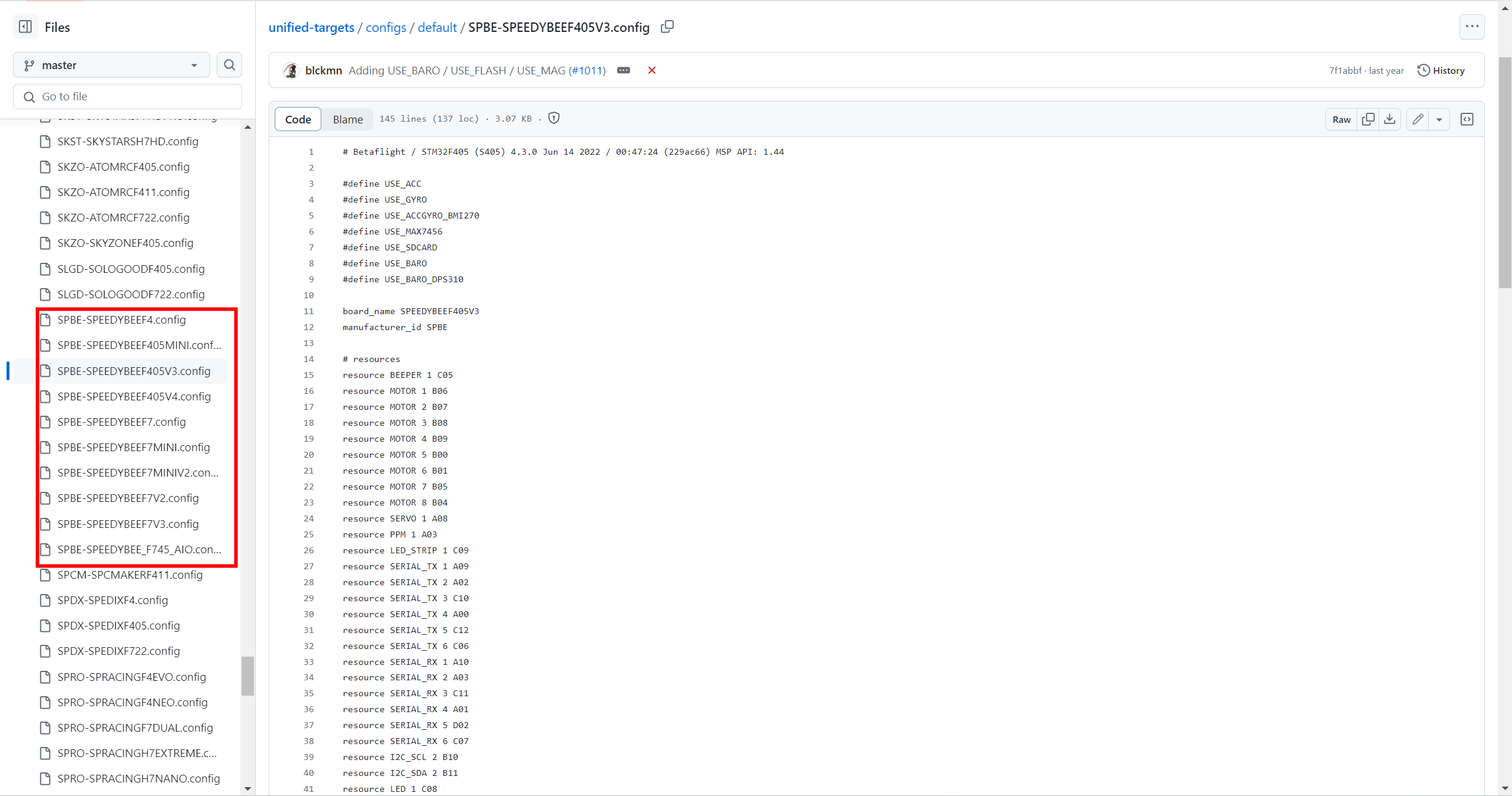This screenshot has width=1512, height=796.
Task: Download raw file icon
Action: coord(1390,119)
